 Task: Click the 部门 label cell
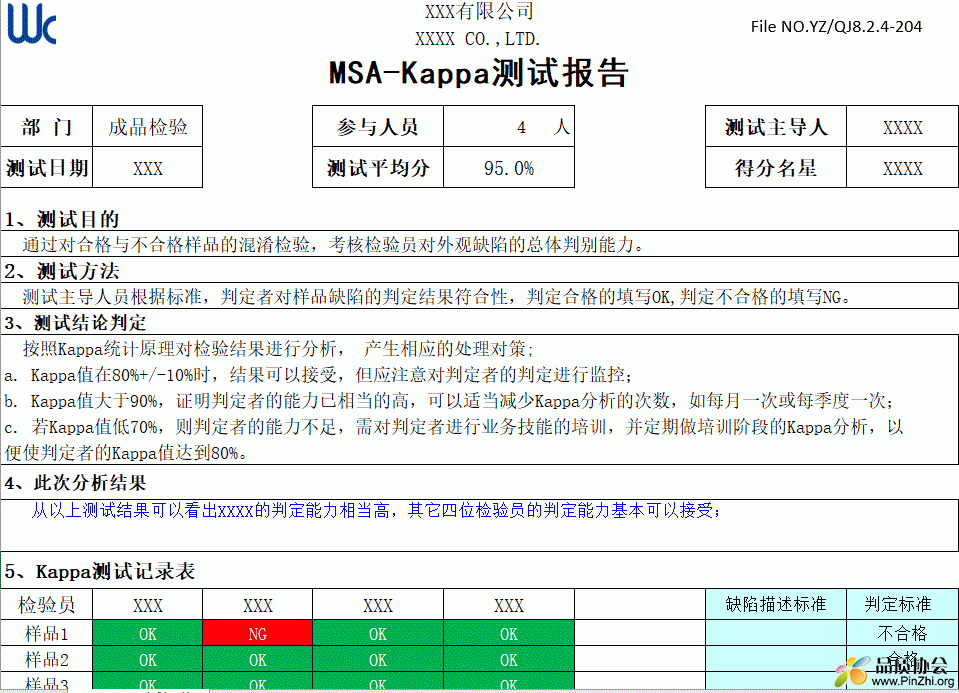(x=46, y=127)
